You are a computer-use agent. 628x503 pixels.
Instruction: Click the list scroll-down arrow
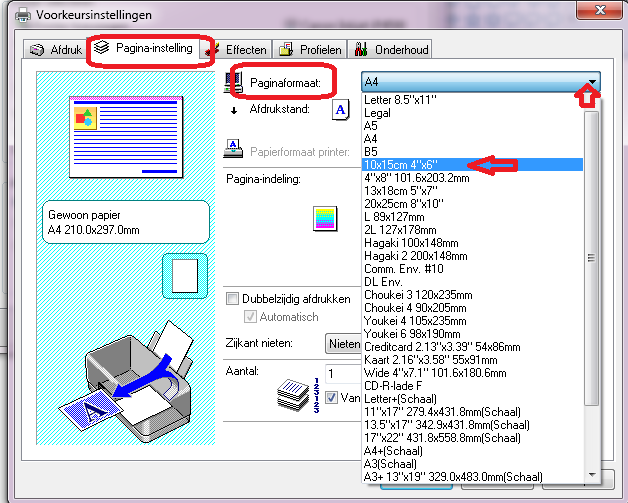(592, 475)
